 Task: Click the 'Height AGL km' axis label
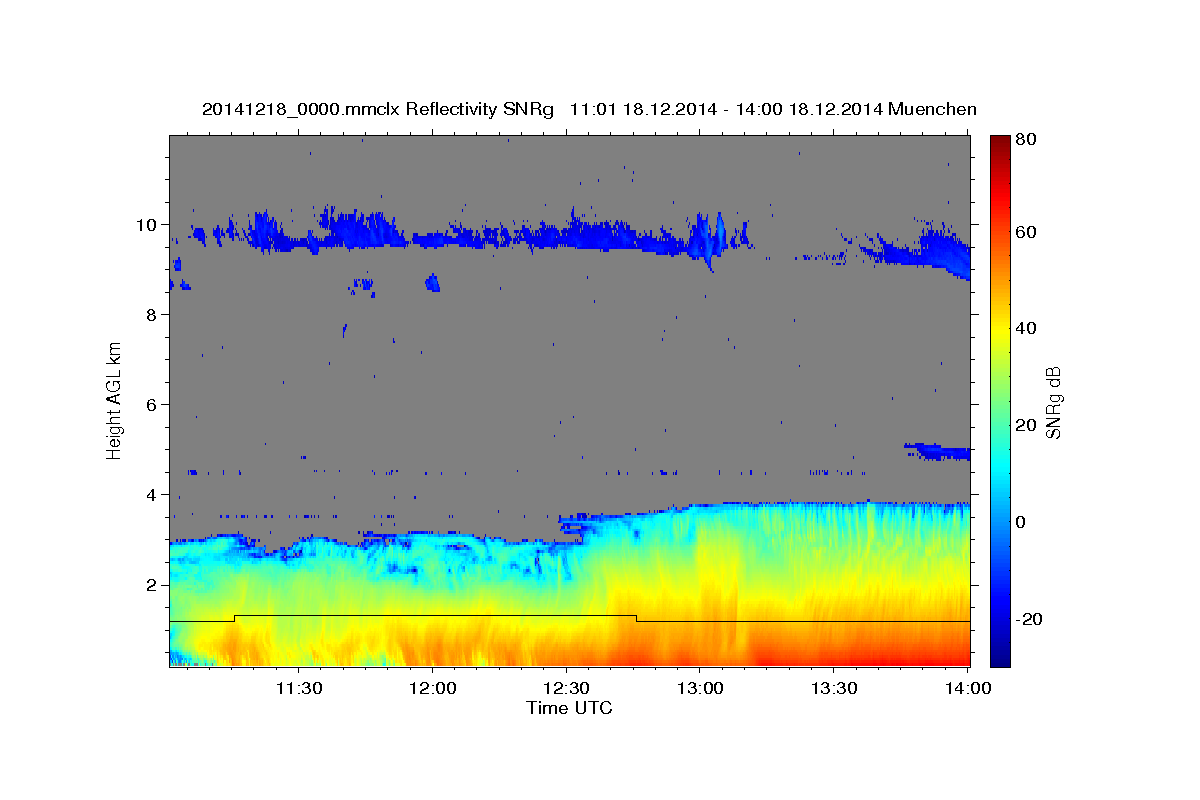pos(115,400)
